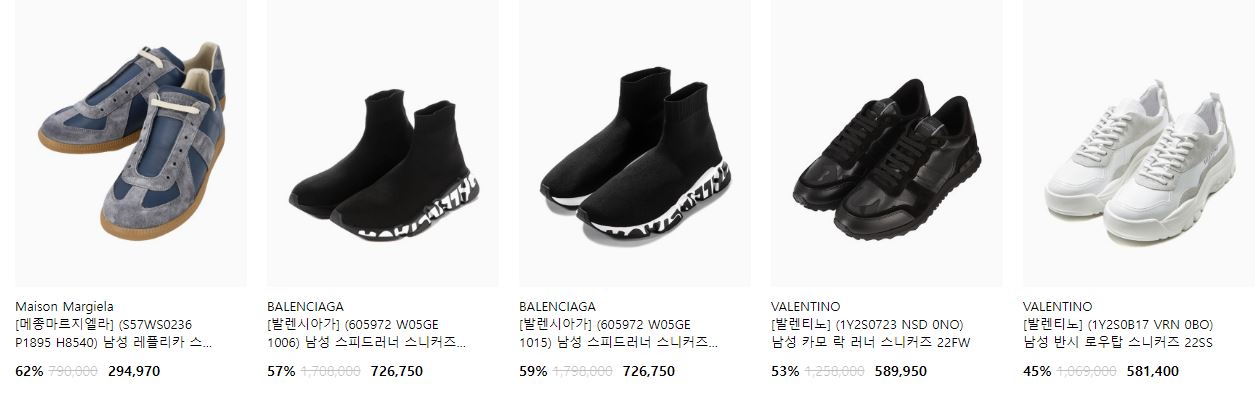Click the second VALENTINO brand label

pos(1058,306)
